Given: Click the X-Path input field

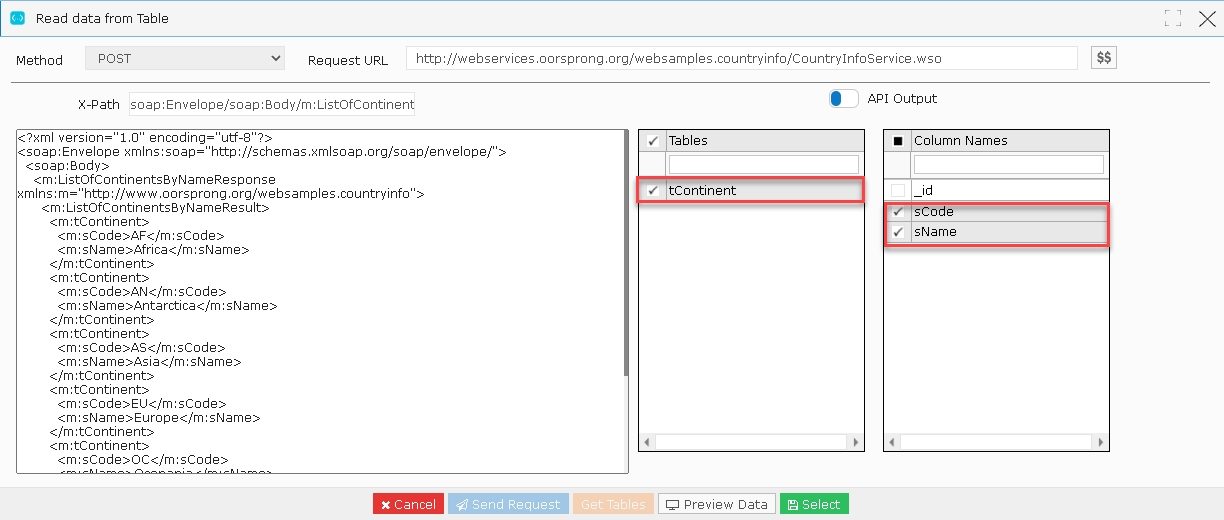Looking at the screenshot, I should click(x=272, y=103).
